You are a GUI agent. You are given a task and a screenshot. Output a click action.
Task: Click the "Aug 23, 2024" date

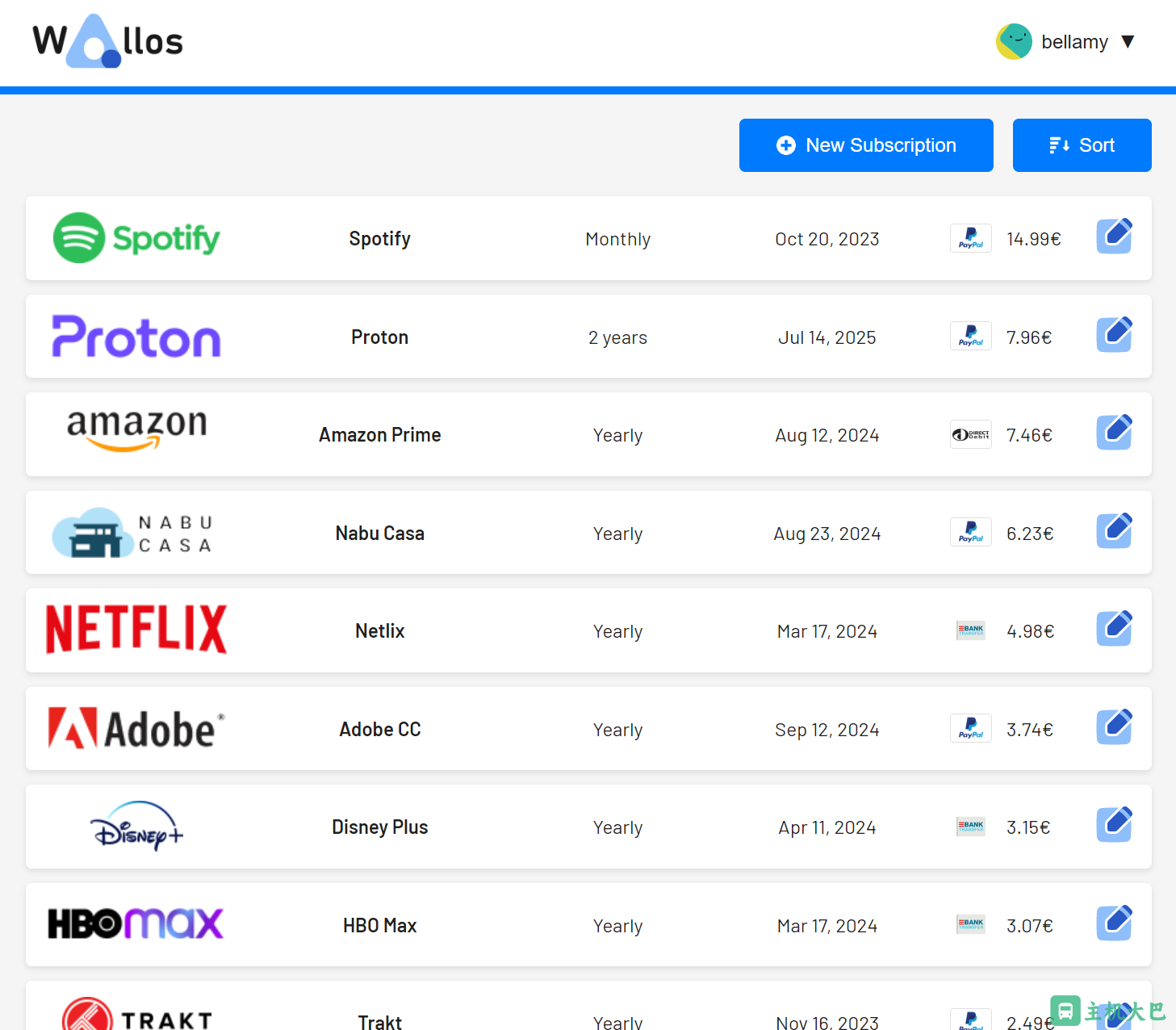[x=827, y=534]
